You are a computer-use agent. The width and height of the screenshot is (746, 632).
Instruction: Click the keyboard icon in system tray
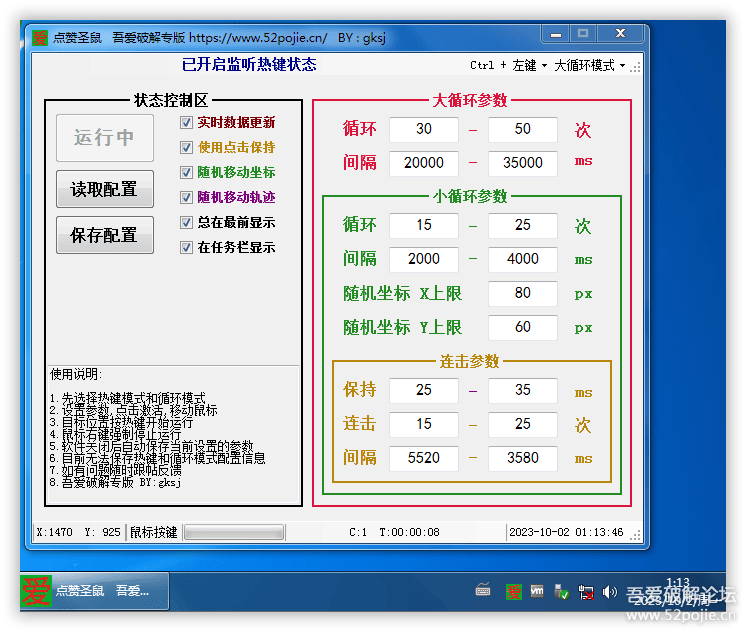click(x=483, y=590)
